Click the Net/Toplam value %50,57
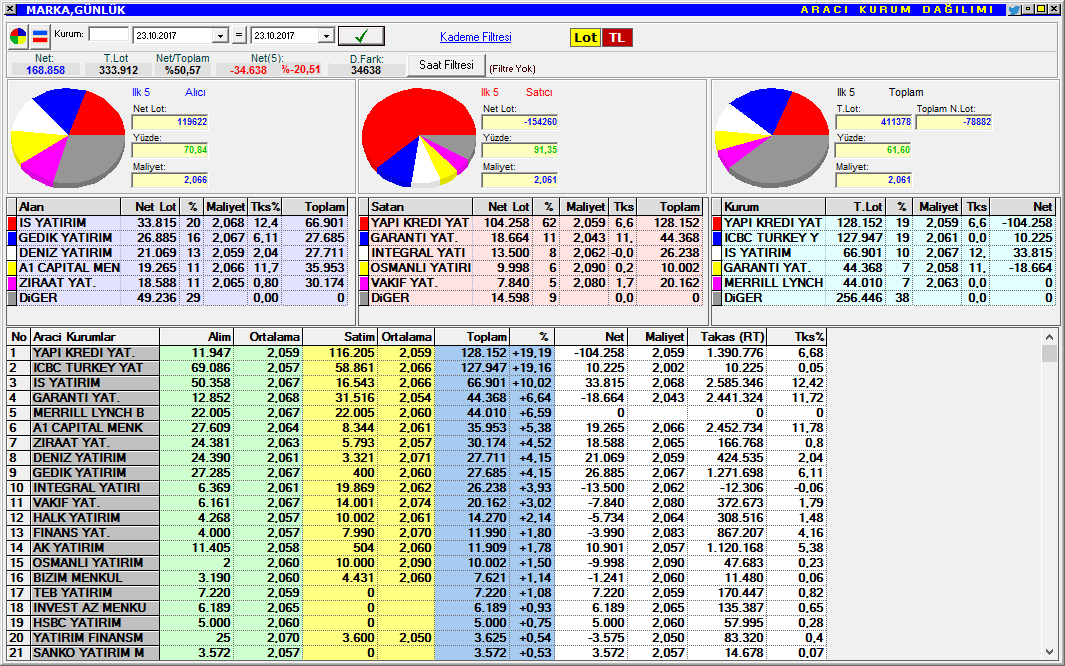Image resolution: width=1065 pixels, height=666 pixels. click(x=183, y=70)
